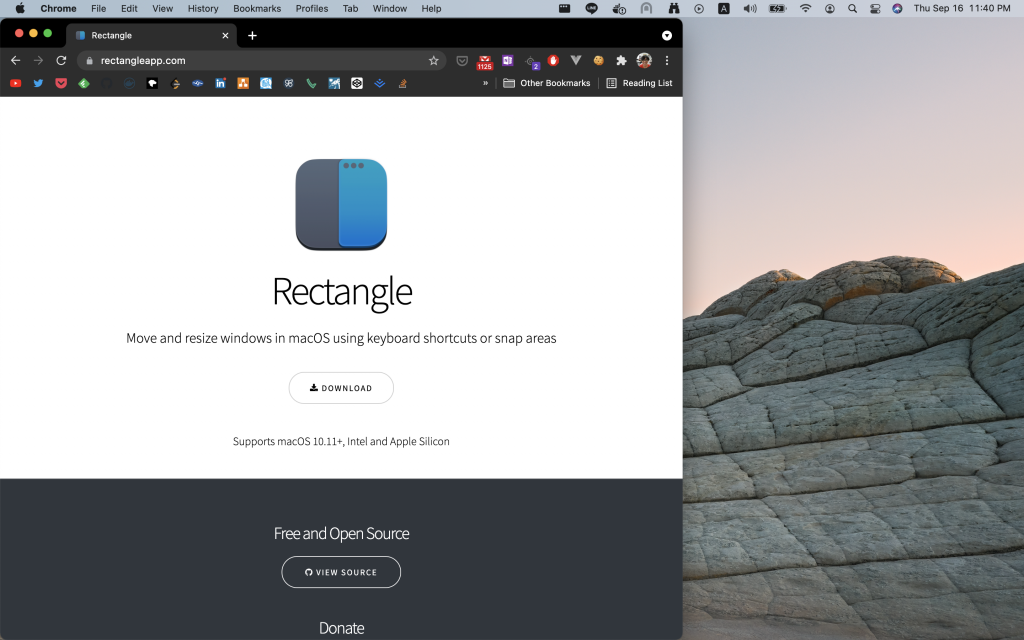Screen dimensions: 1024x640
Task: Open the Chrome menu in the menu bar
Action: 58,8
